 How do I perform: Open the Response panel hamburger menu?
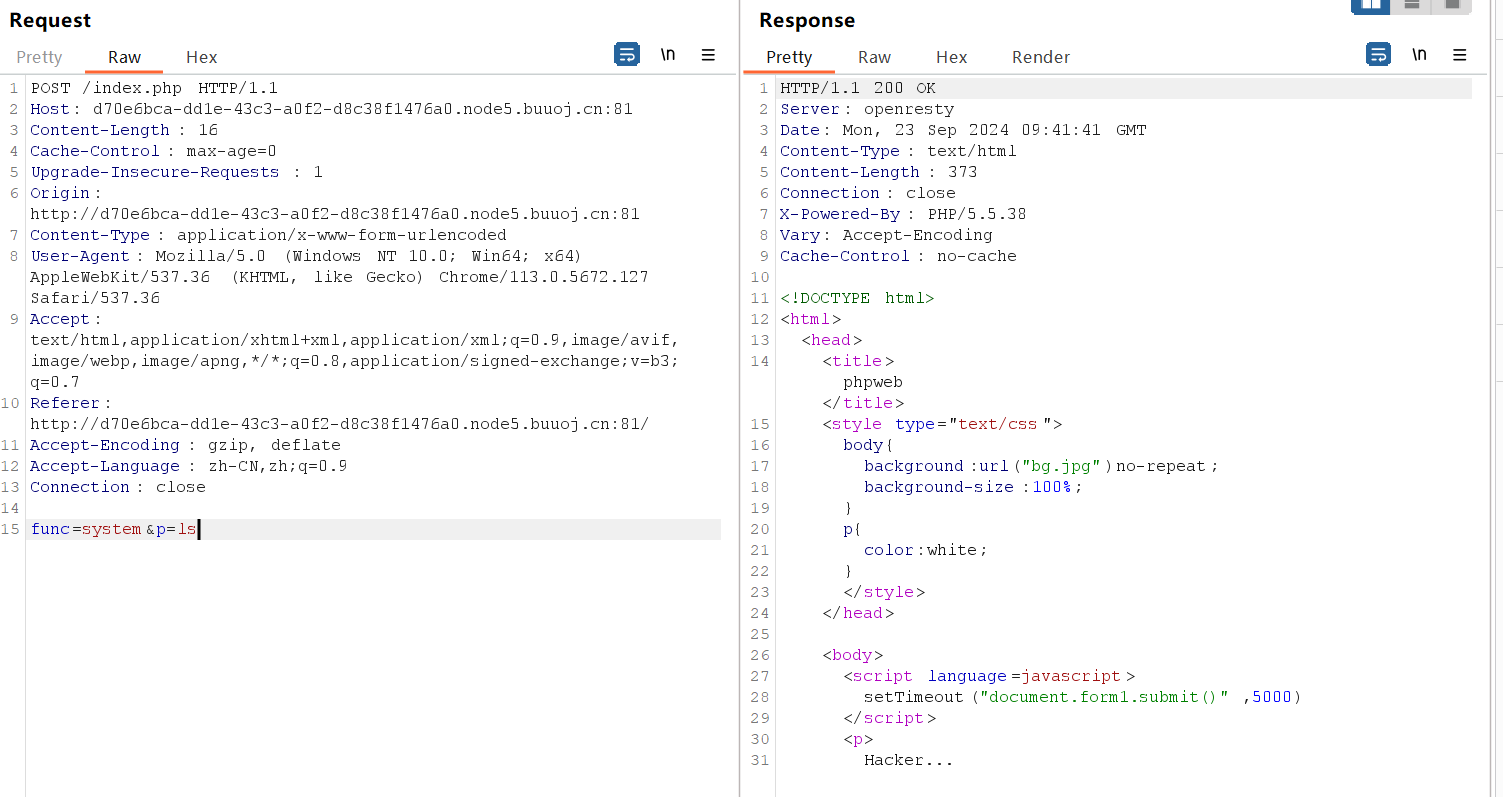point(1459,55)
